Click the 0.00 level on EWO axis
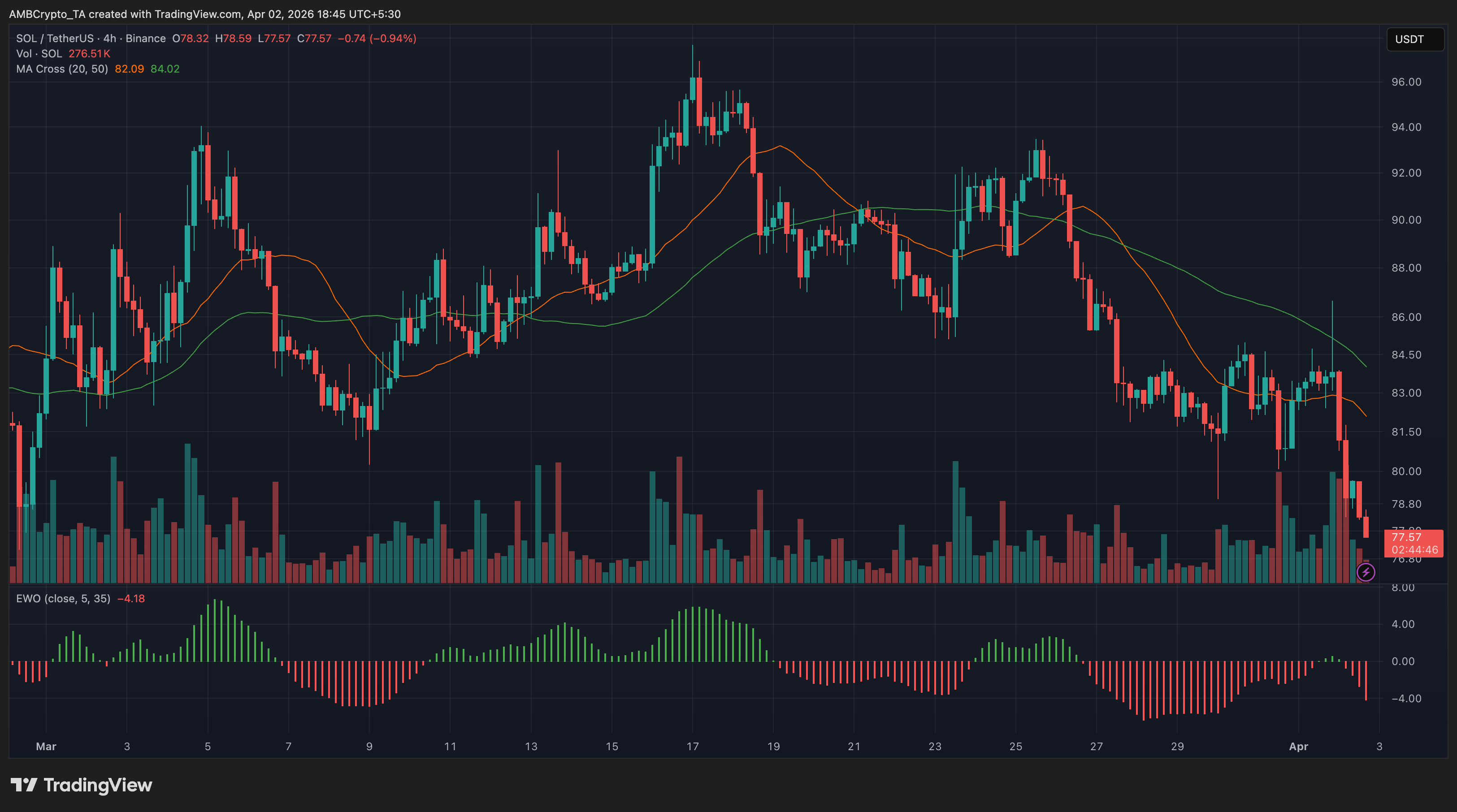This screenshot has width=1457, height=812. 1403,661
